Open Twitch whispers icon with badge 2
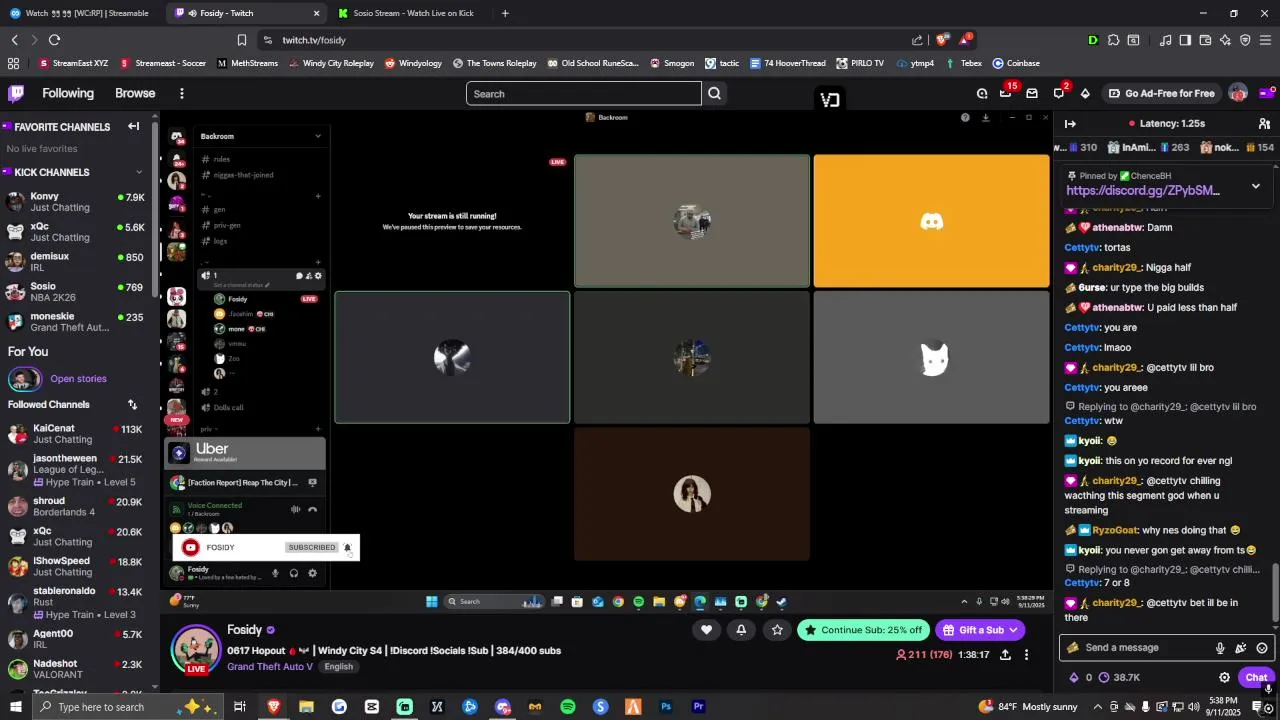The height and width of the screenshot is (720, 1280). coord(1059,93)
